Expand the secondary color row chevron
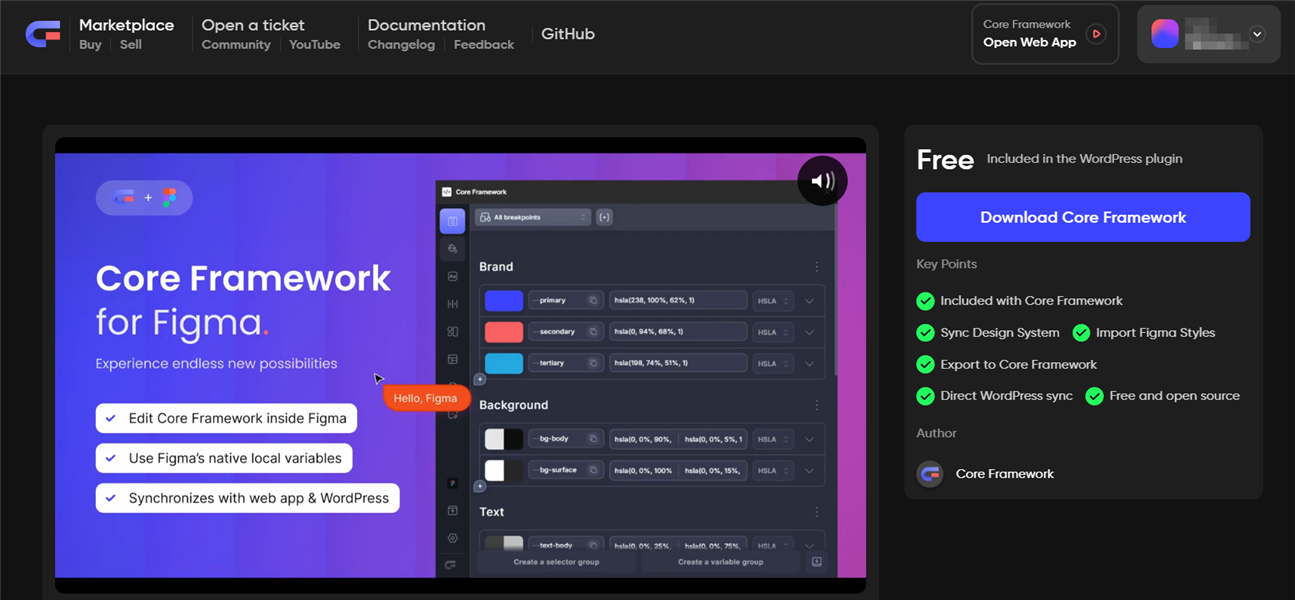 (810, 332)
